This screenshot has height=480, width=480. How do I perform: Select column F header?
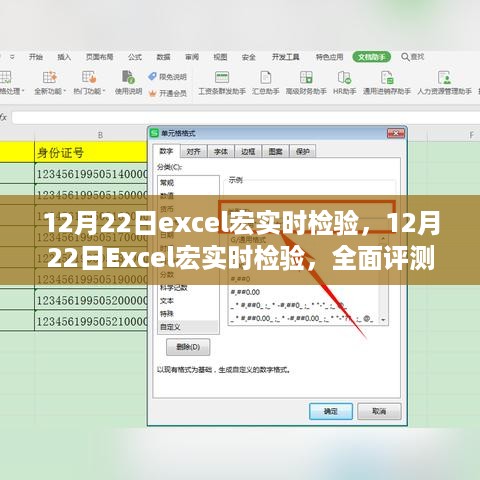click(471, 135)
